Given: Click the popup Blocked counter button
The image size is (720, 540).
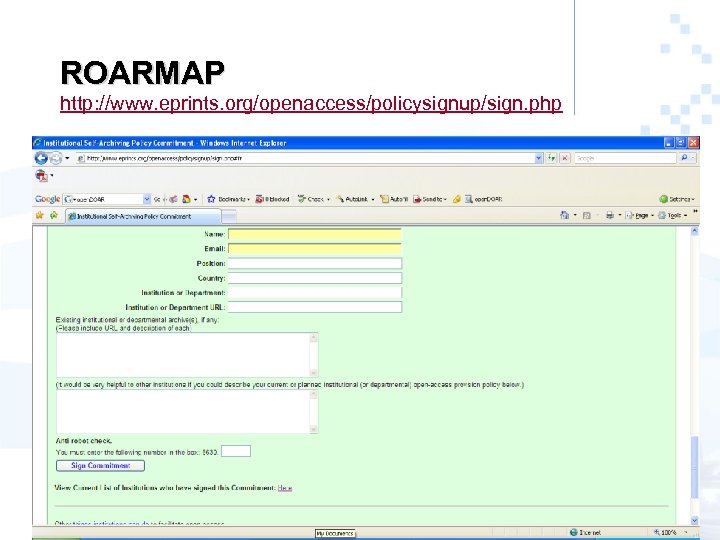Looking at the screenshot, I should (272, 199).
